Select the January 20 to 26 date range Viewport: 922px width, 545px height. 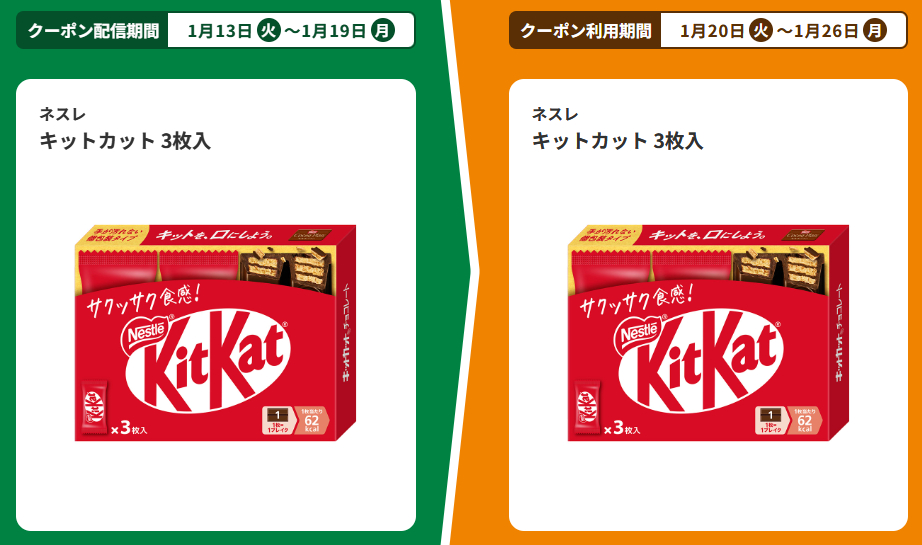(x=784, y=31)
